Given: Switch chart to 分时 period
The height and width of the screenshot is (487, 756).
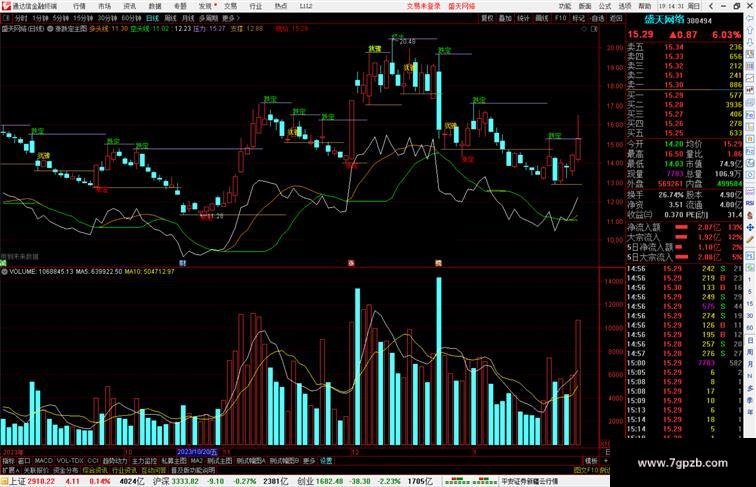Looking at the screenshot, I should [21, 18].
